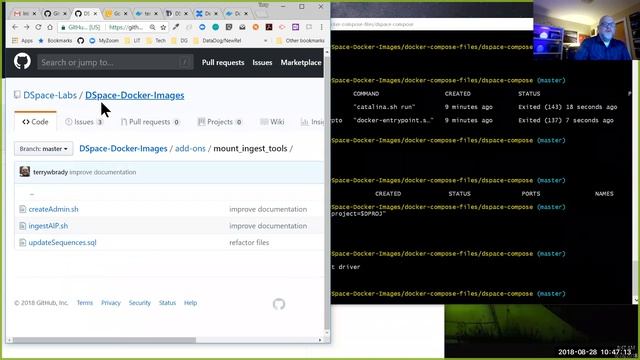This screenshot has width=640, height=360.
Task: Click the webcam video thumbnail
Action: coord(586,30)
